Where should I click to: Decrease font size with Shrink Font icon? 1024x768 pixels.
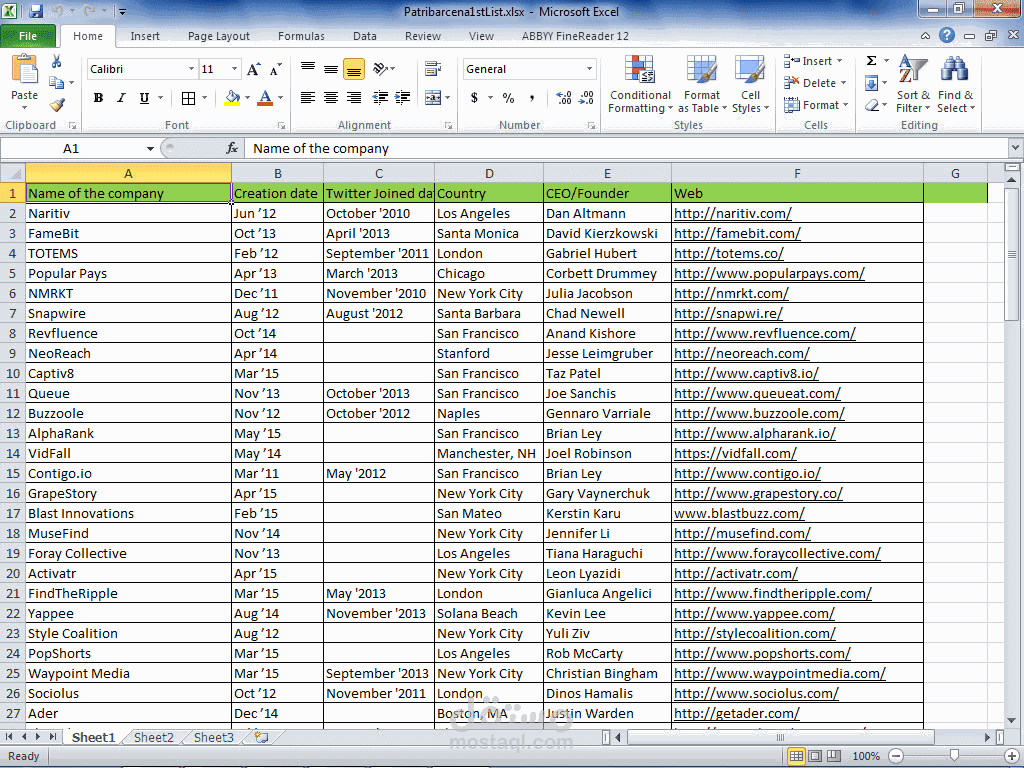click(276, 69)
